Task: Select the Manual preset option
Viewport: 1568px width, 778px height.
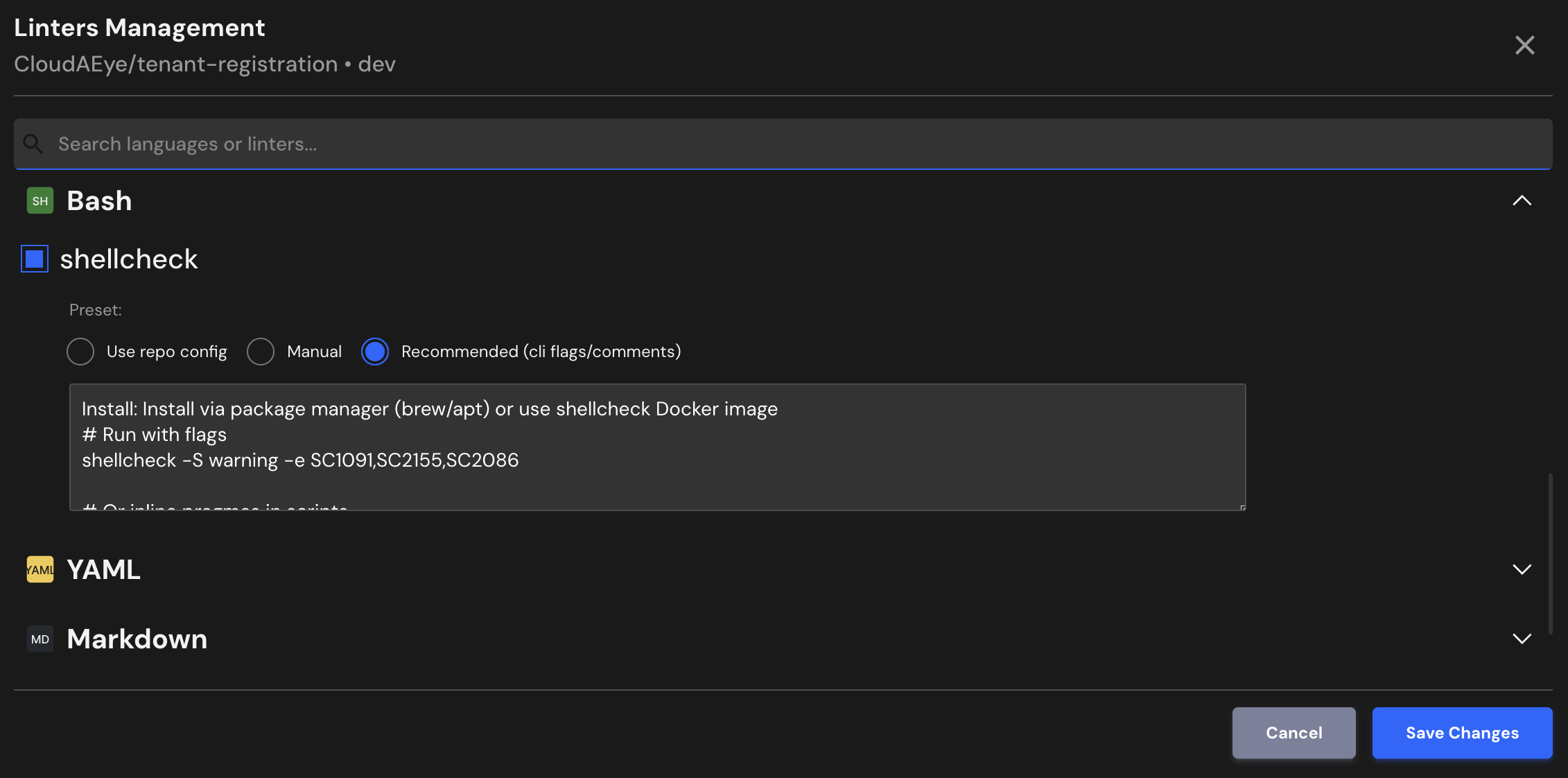Action: pos(261,352)
